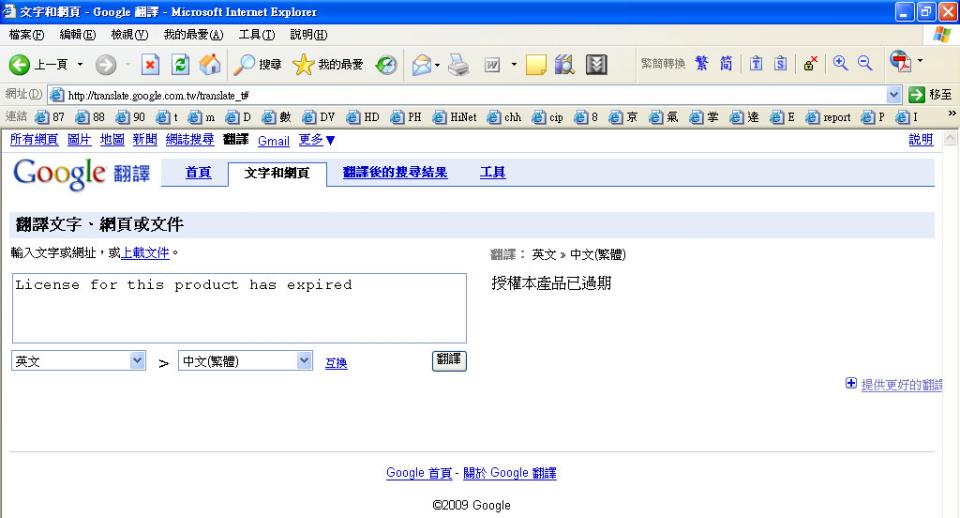Open the DV links bar shortcut
The image size is (960, 518).
tap(319, 117)
